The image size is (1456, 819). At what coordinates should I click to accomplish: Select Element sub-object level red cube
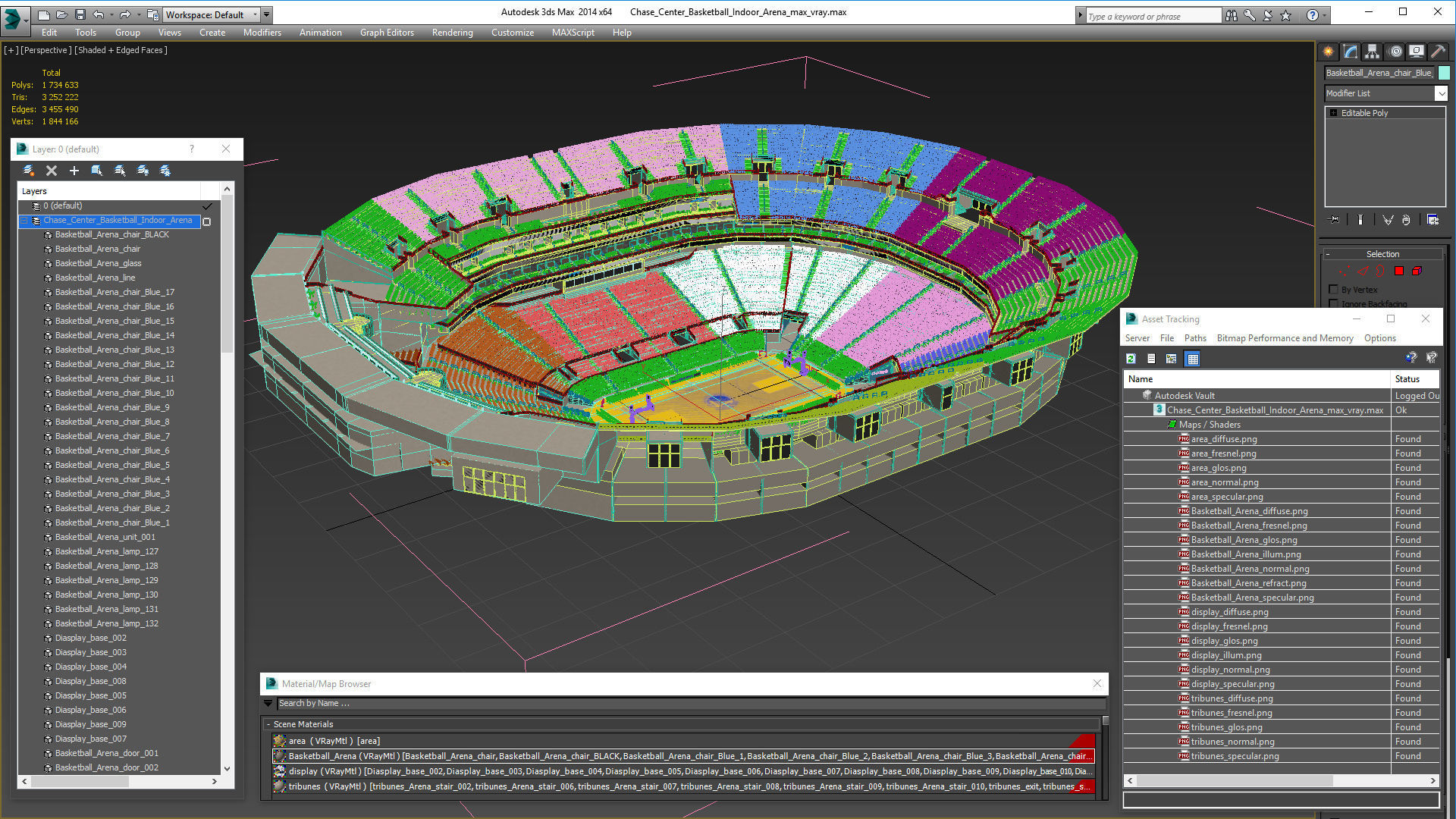click(x=1417, y=271)
